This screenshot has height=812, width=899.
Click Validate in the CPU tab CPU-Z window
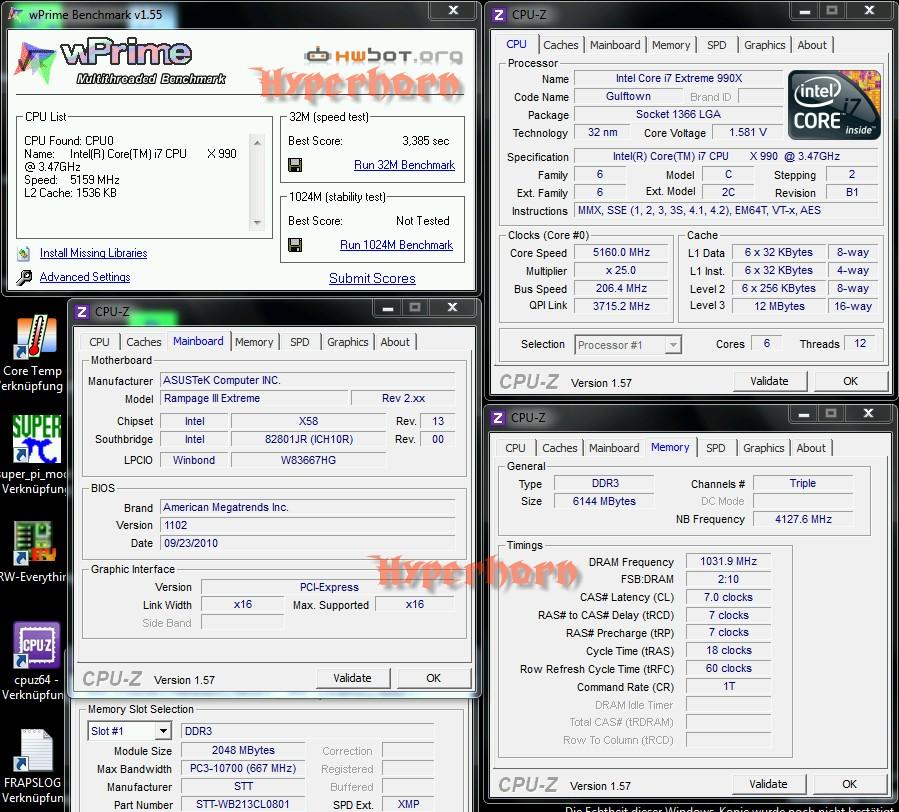[769, 381]
